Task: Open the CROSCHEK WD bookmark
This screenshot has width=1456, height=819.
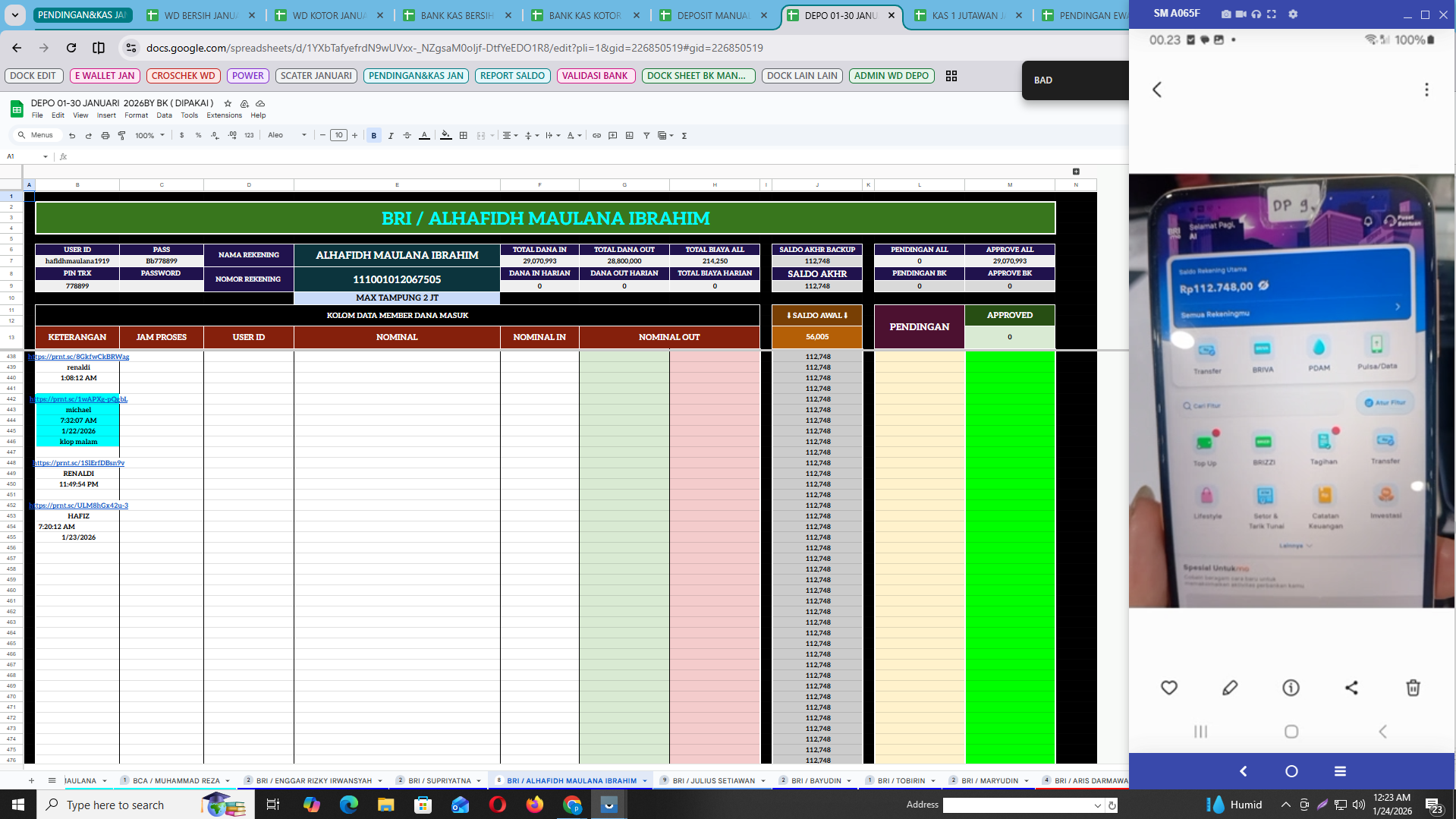Action: pyautogui.click(x=183, y=76)
